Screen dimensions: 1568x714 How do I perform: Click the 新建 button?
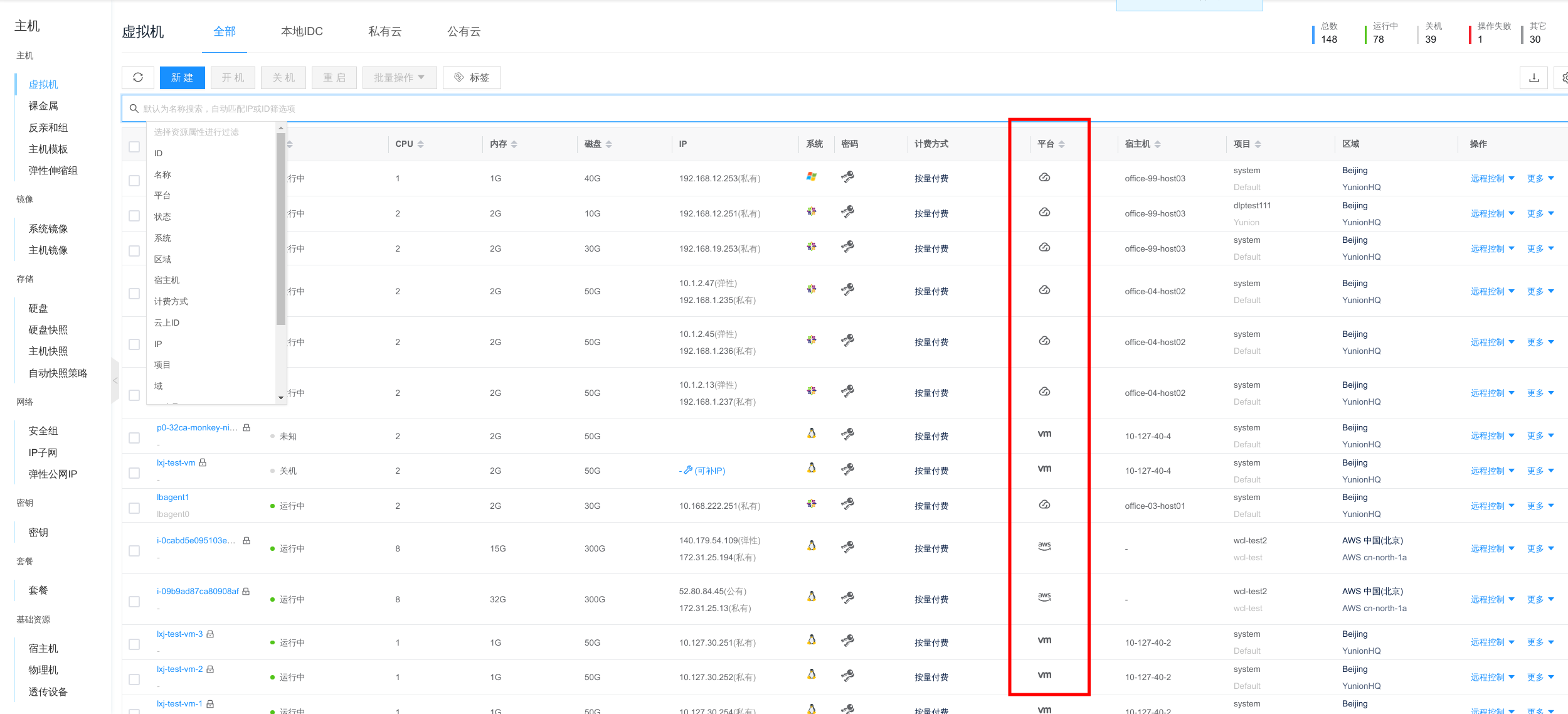coord(182,78)
